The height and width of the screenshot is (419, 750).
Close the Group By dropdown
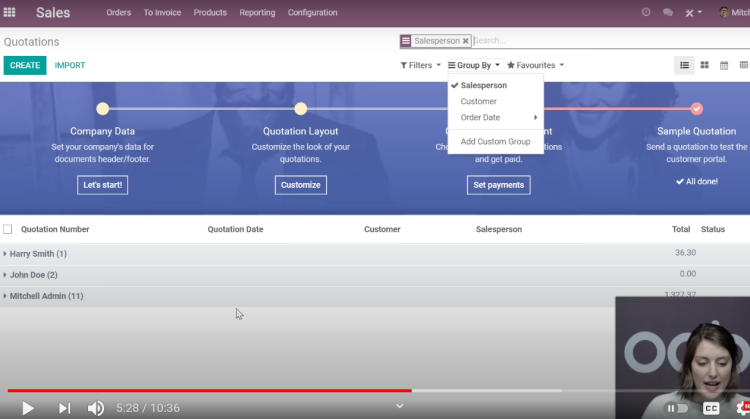(474, 65)
